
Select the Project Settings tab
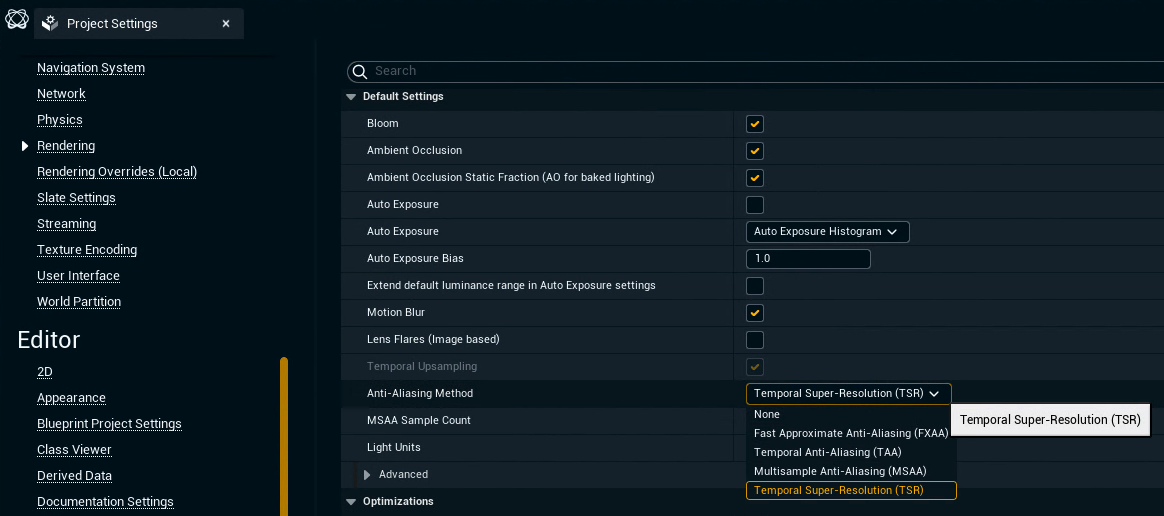(x=112, y=23)
